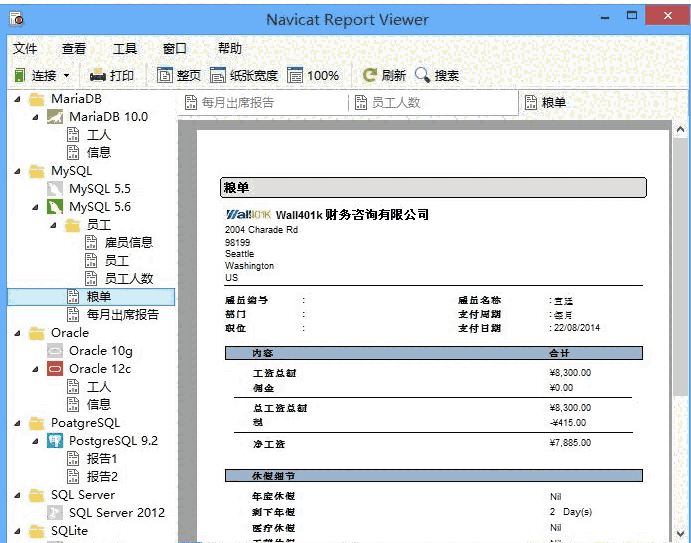The image size is (691, 543).
Task: Click the MariaDB 10.0 connection icon
Action: (x=55, y=117)
